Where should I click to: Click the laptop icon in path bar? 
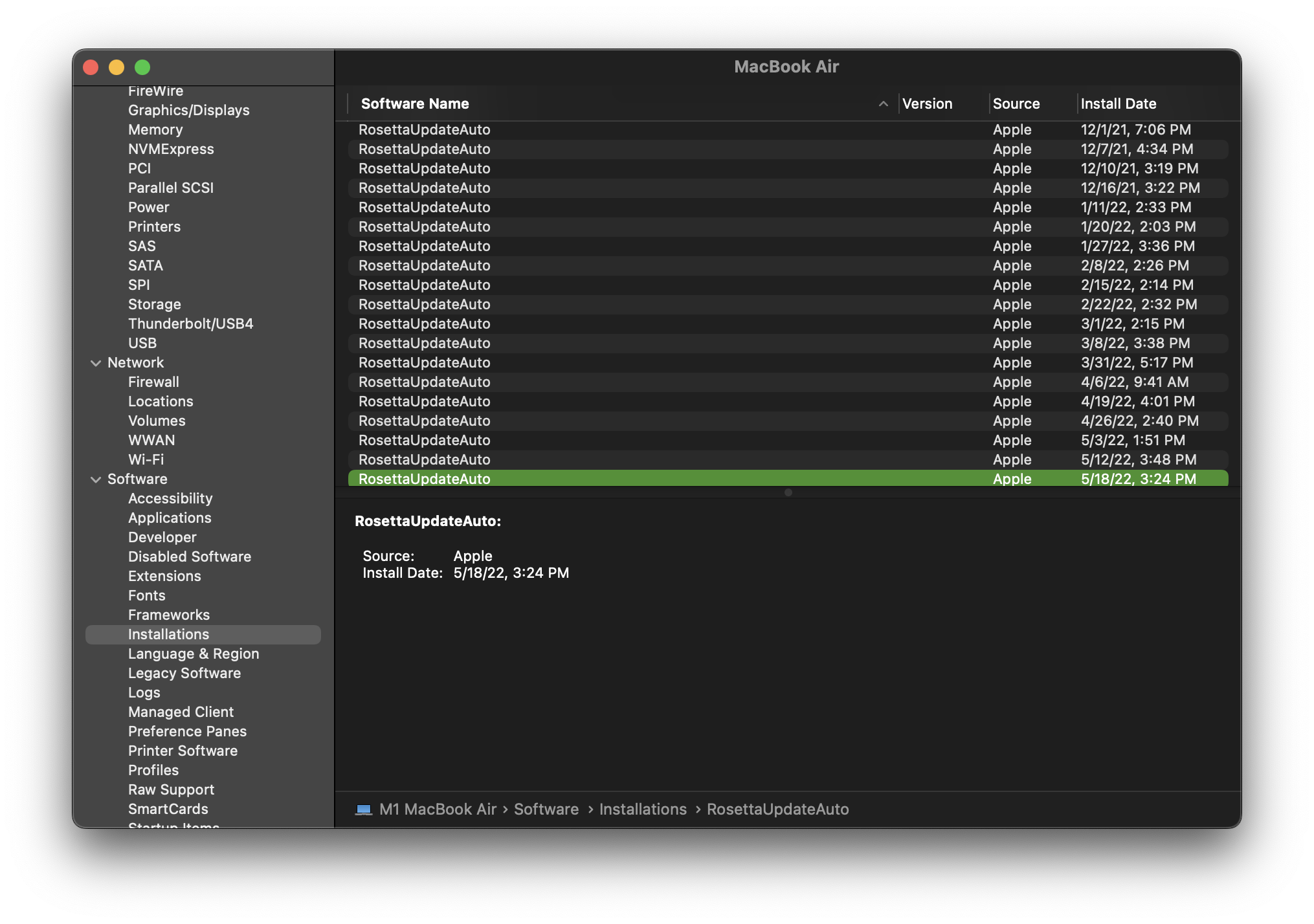pyautogui.click(x=363, y=809)
